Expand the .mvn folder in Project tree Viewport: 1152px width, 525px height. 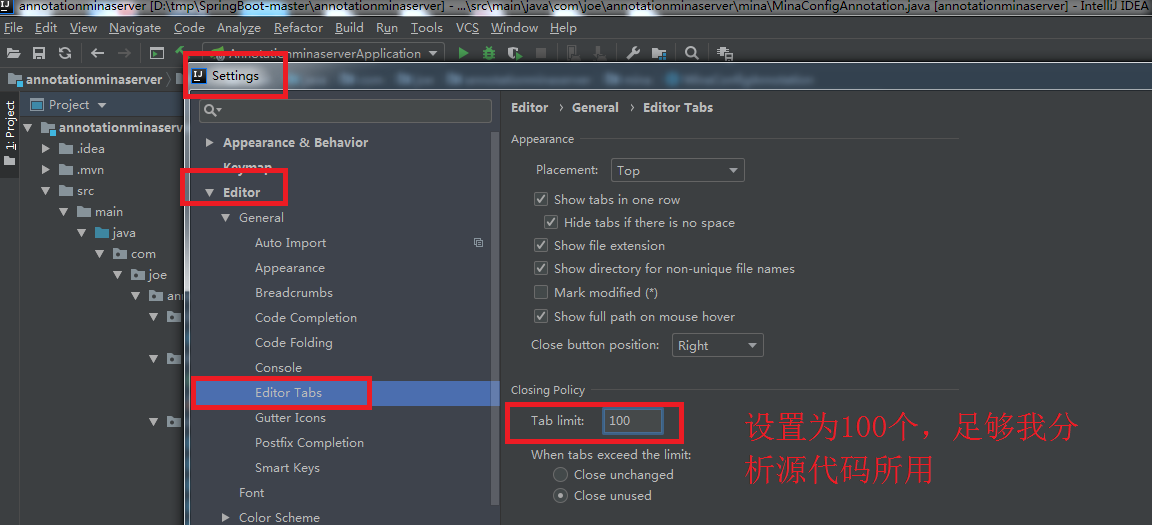[x=46, y=170]
